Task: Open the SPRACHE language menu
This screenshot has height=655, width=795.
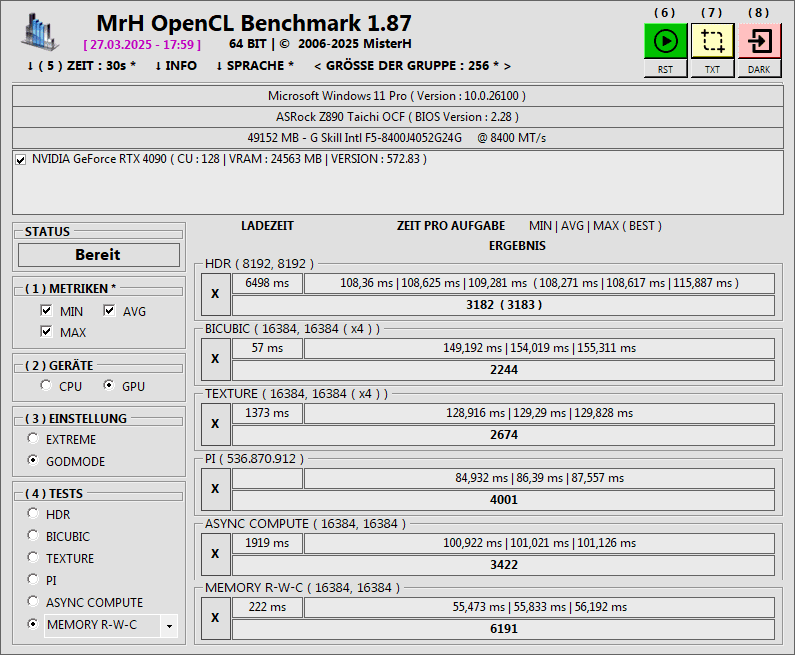Action: point(255,66)
